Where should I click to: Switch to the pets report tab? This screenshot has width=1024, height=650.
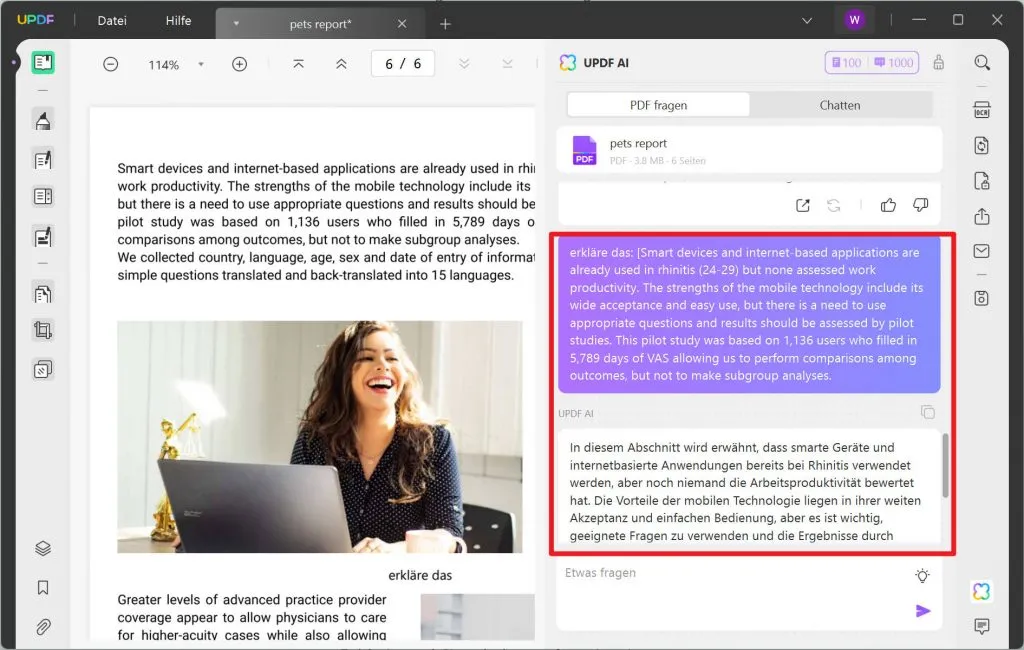[320, 24]
